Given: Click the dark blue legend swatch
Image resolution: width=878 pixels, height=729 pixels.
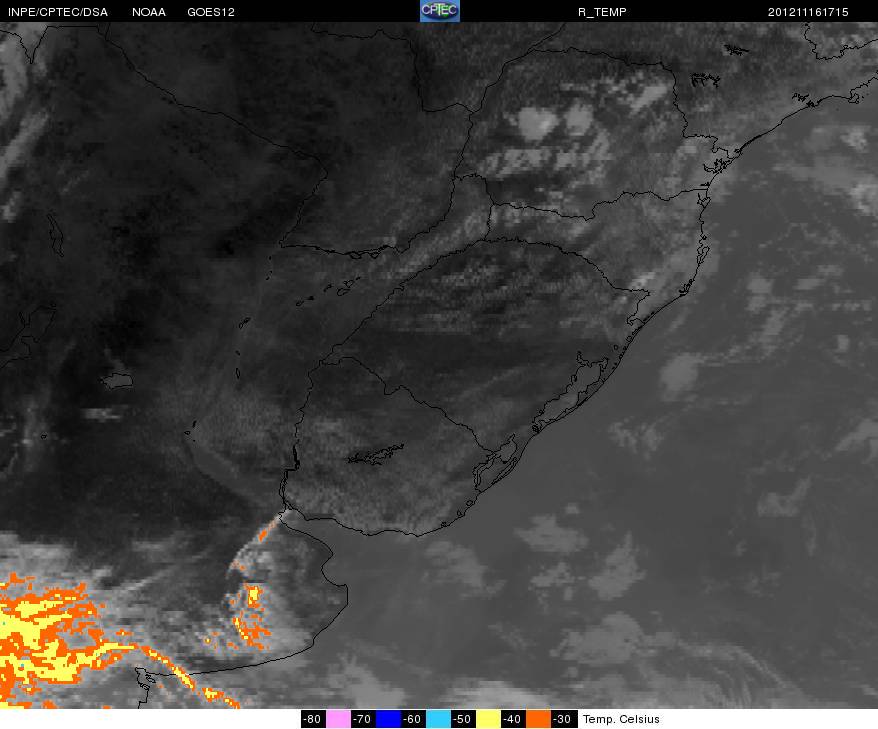Looking at the screenshot, I should [388, 719].
